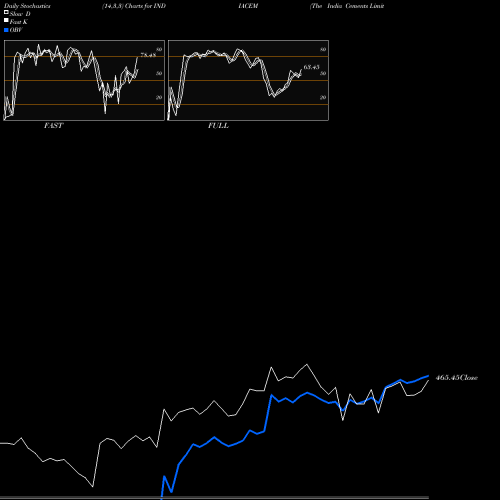
Task: Click the Fast K legend swatch
Action: [x=6, y=21]
